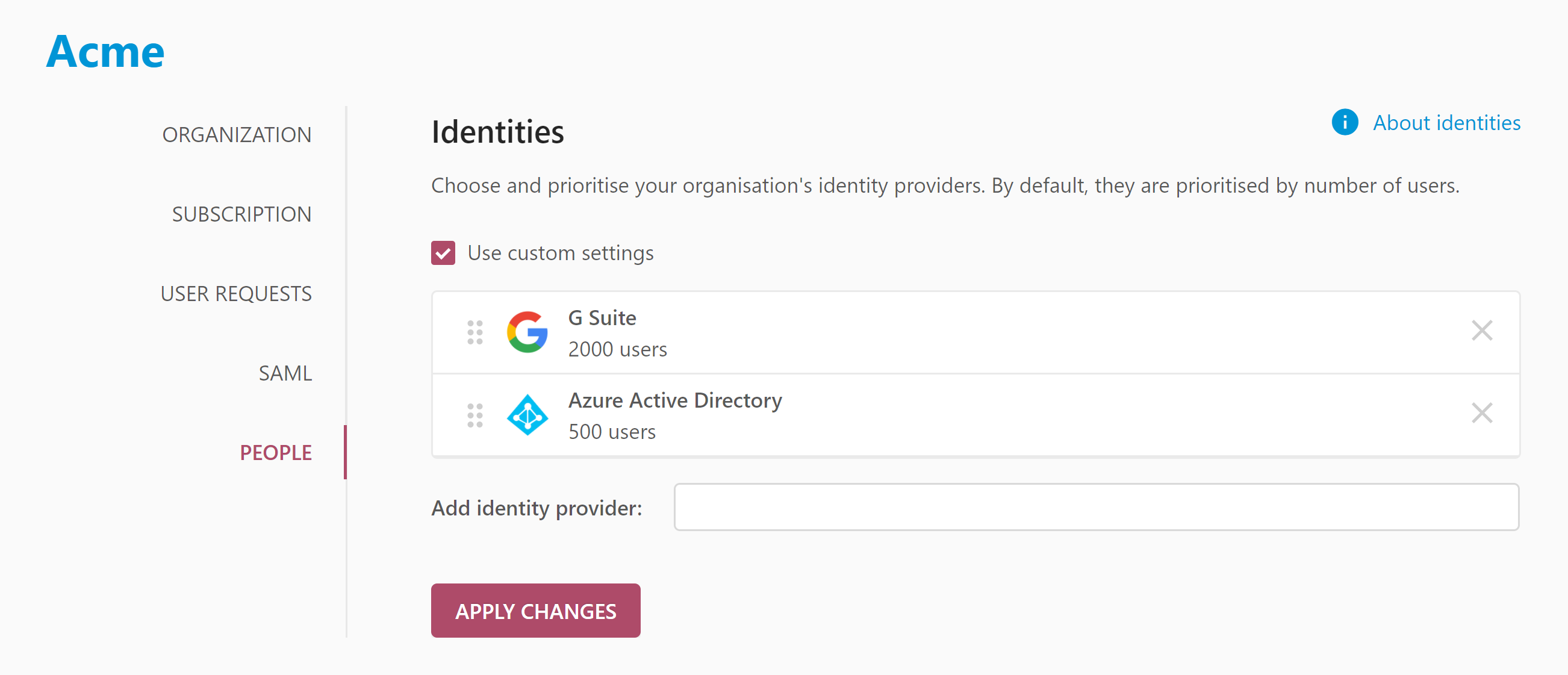Click the G Suite drag handle icon
Screen dimensions: 1568x675
click(474, 332)
